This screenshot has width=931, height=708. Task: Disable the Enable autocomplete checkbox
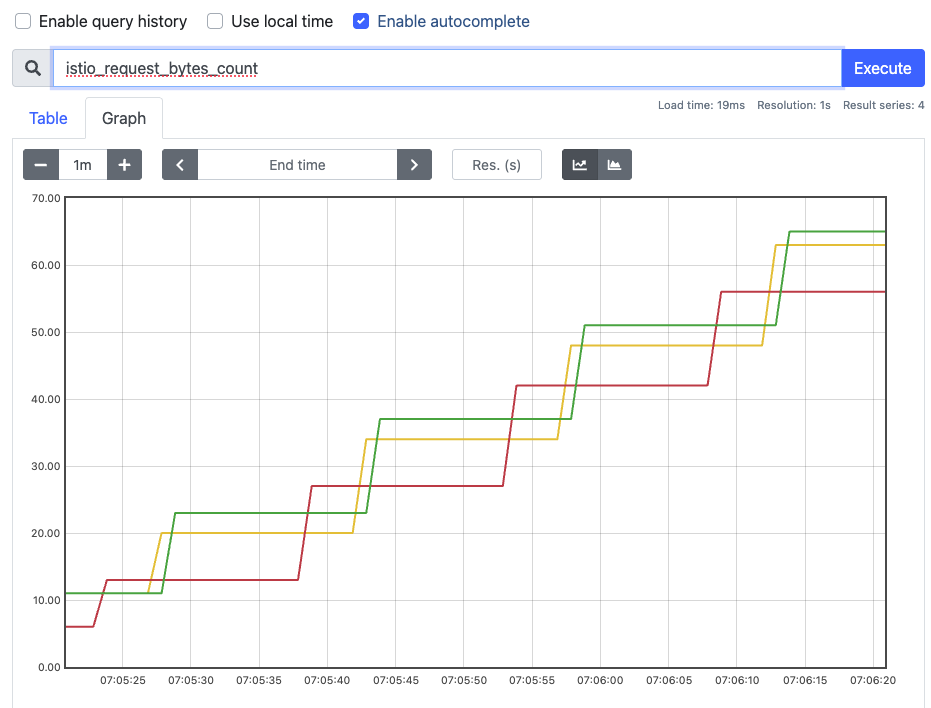[361, 21]
